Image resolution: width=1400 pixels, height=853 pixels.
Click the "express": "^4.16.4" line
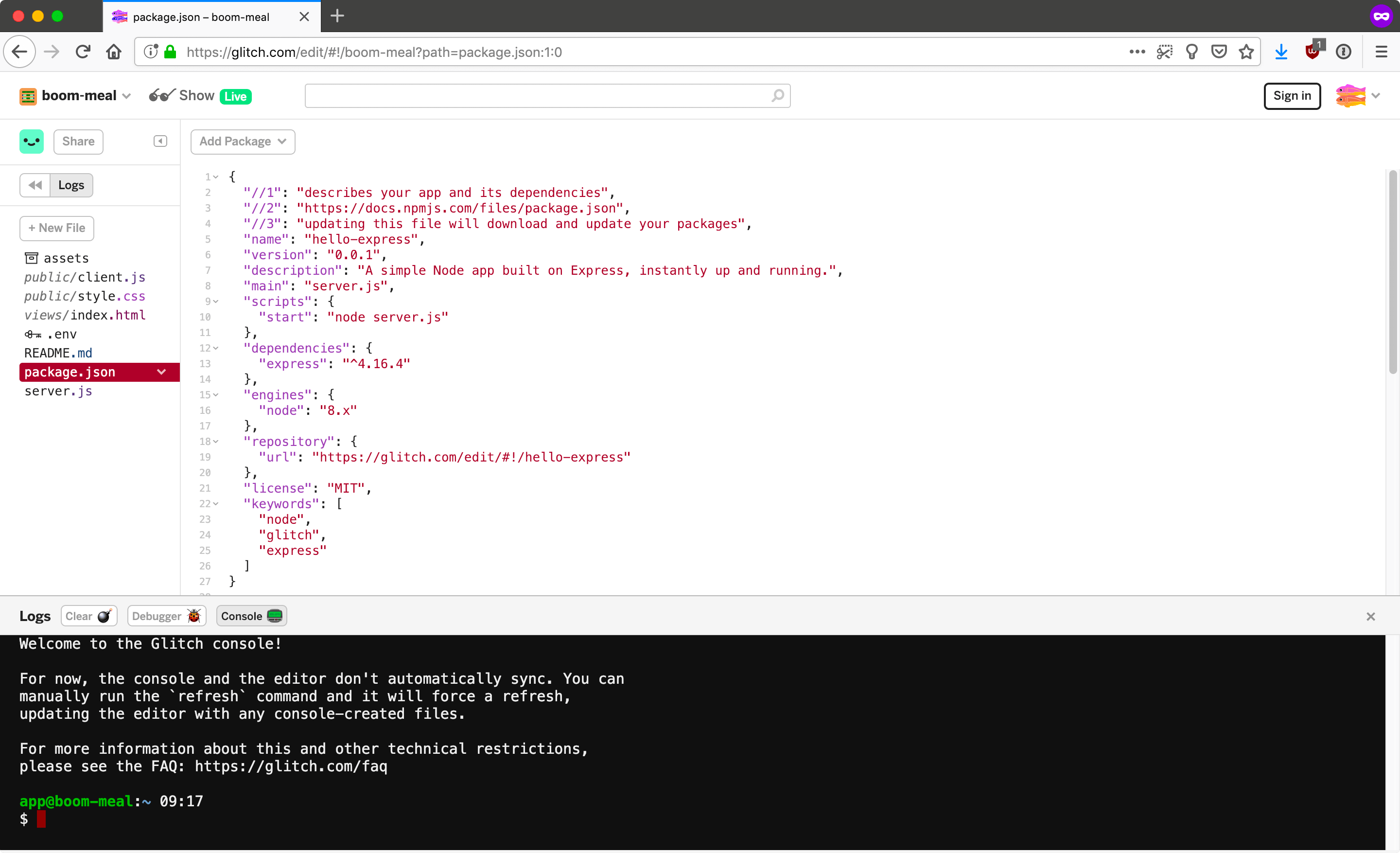coord(334,364)
